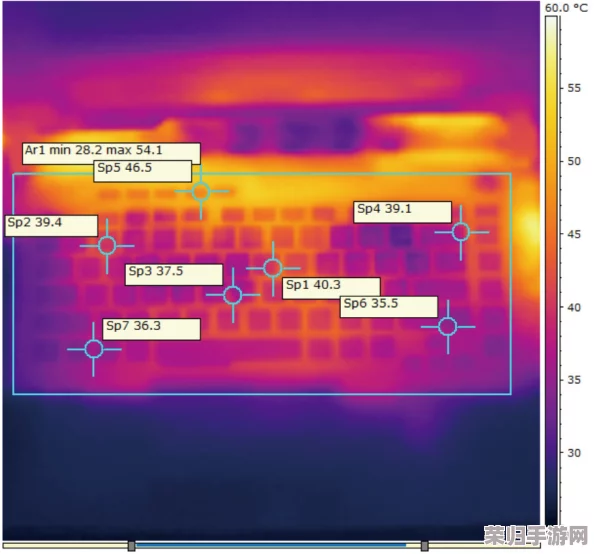Screen dimensions: 594x554
Task: Select the Sp1 40.3 temperature label
Action: coord(331,288)
